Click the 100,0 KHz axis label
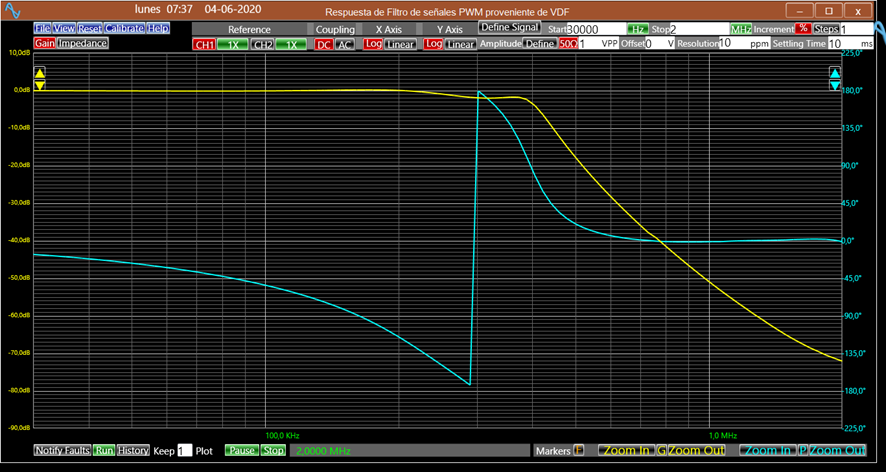Viewport: 886px width, 472px height. pyautogui.click(x=282, y=436)
